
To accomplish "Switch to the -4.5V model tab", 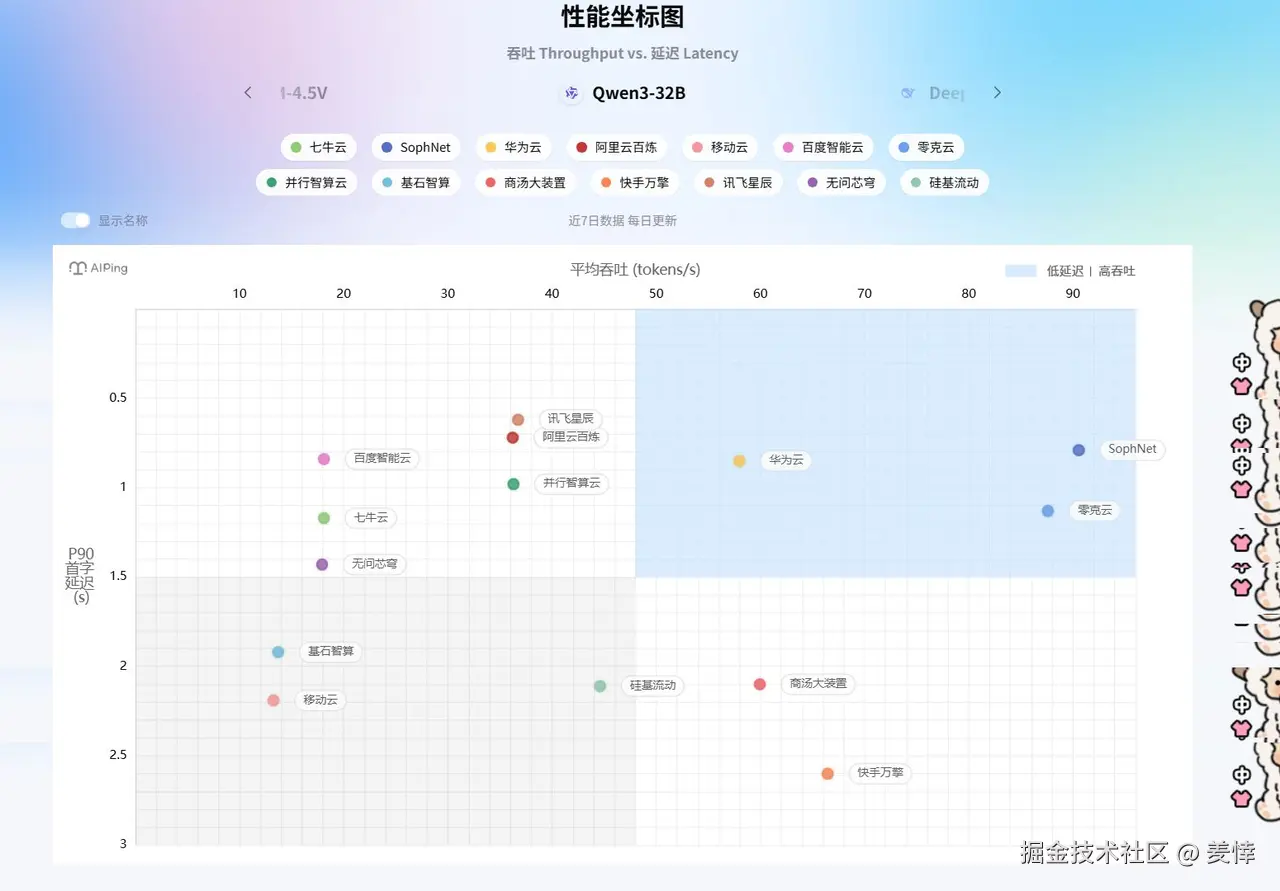I will [x=305, y=93].
